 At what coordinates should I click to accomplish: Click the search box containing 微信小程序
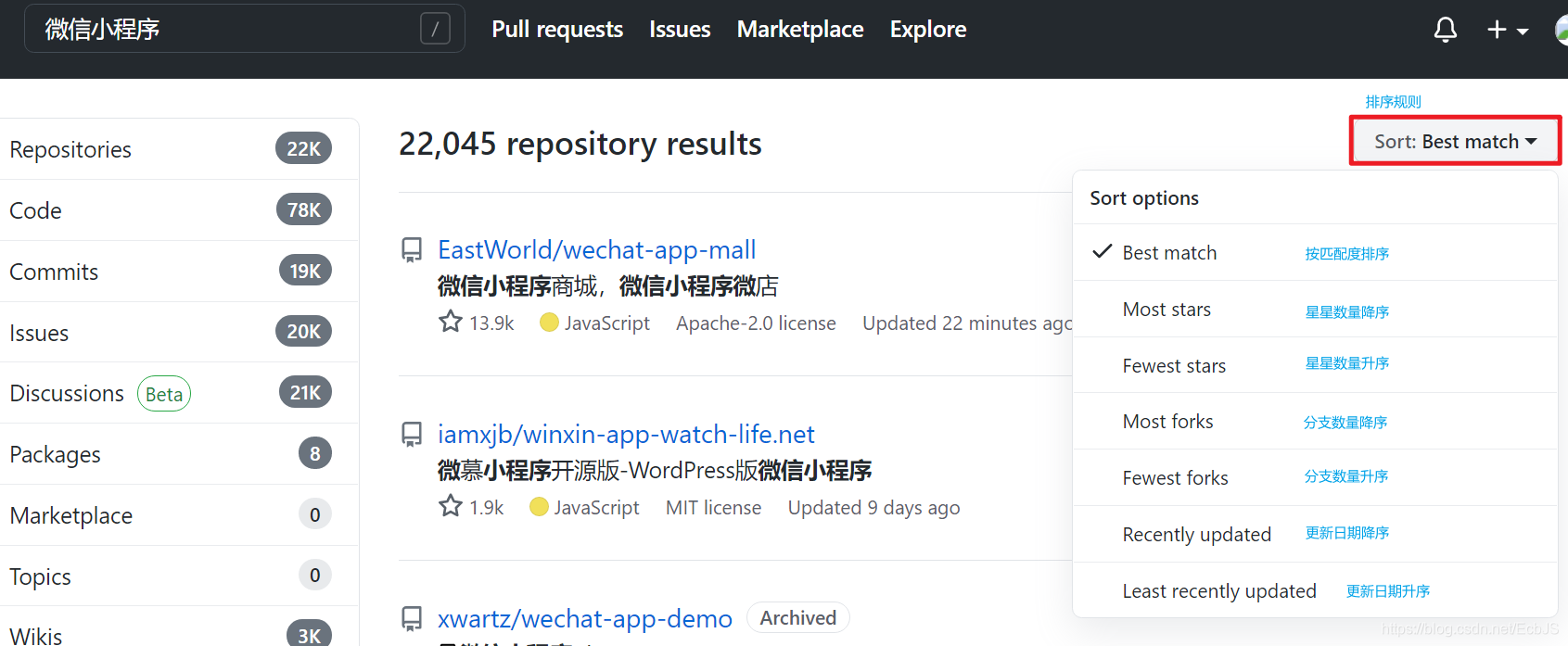(x=245, y=29)
